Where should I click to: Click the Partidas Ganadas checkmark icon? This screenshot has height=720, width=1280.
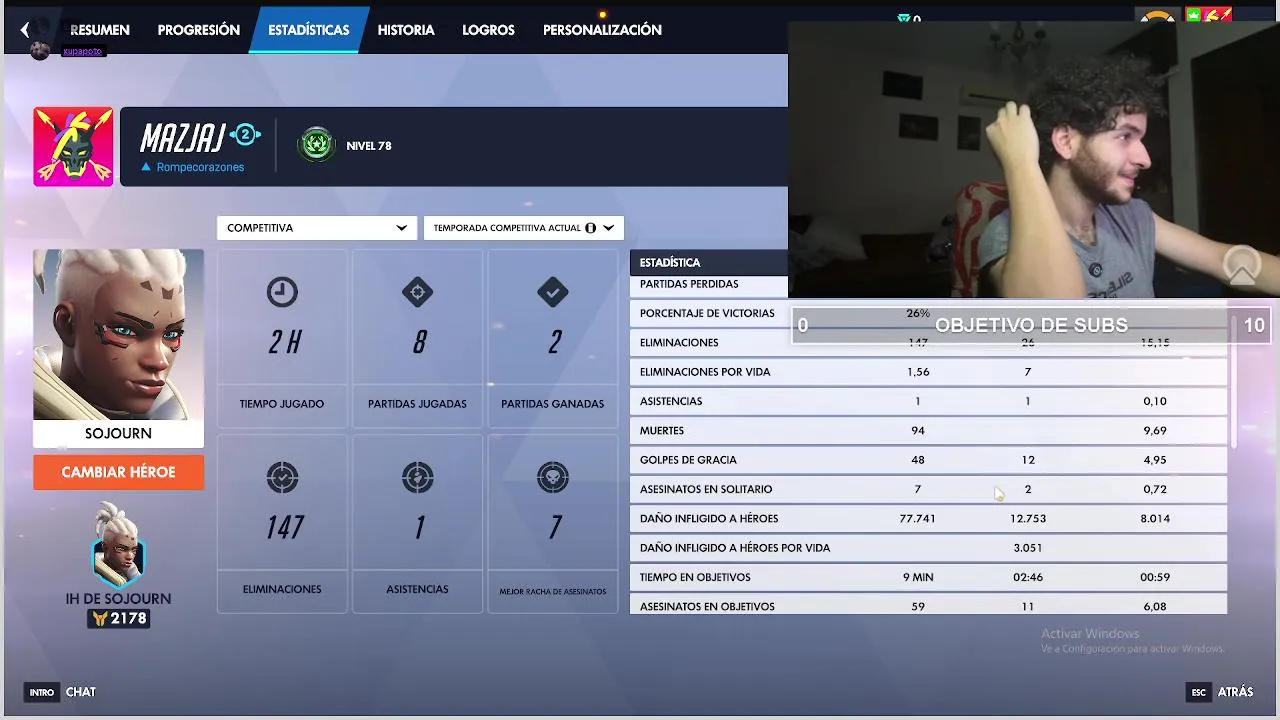point(552,292)
